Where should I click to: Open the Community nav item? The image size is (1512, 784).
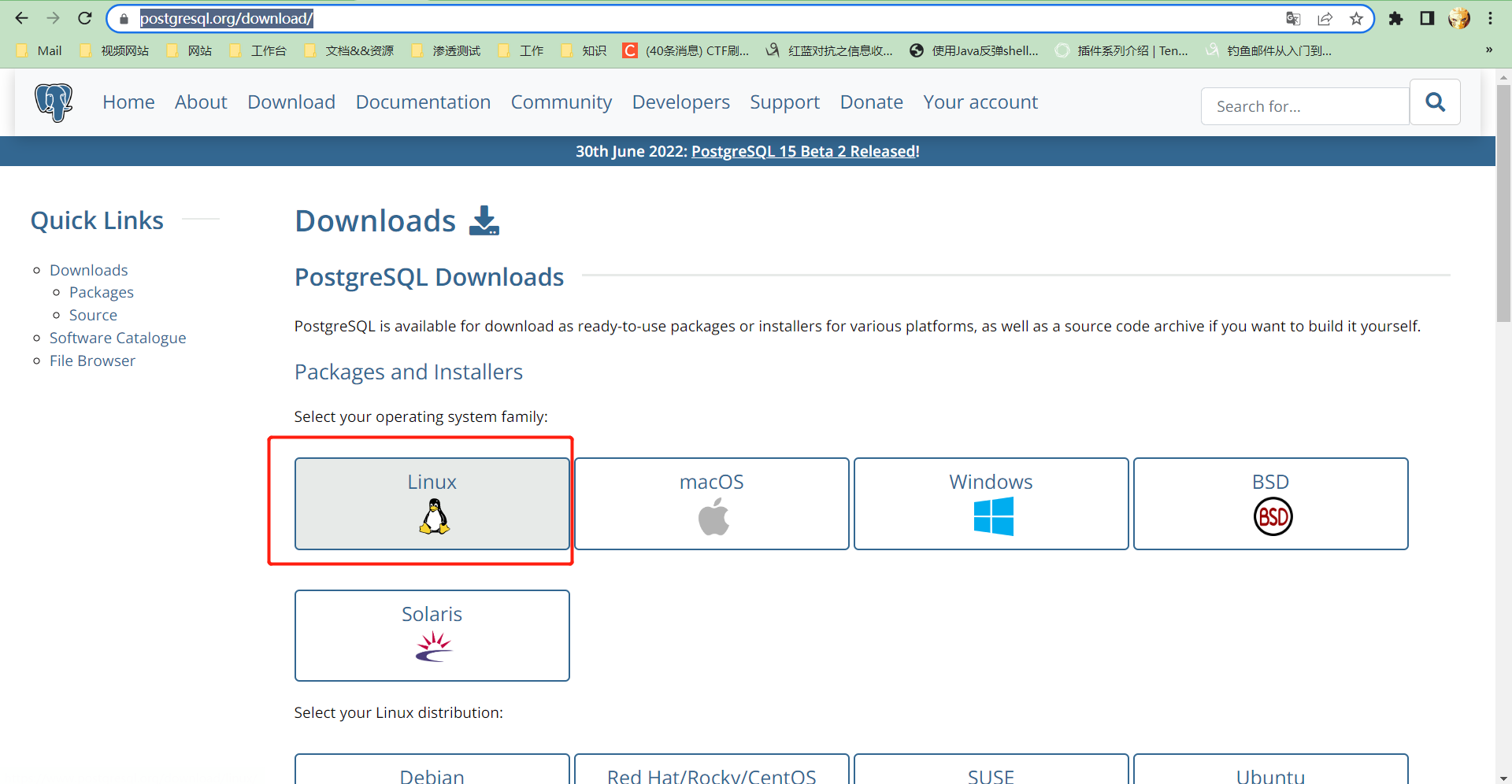point(561,102)
